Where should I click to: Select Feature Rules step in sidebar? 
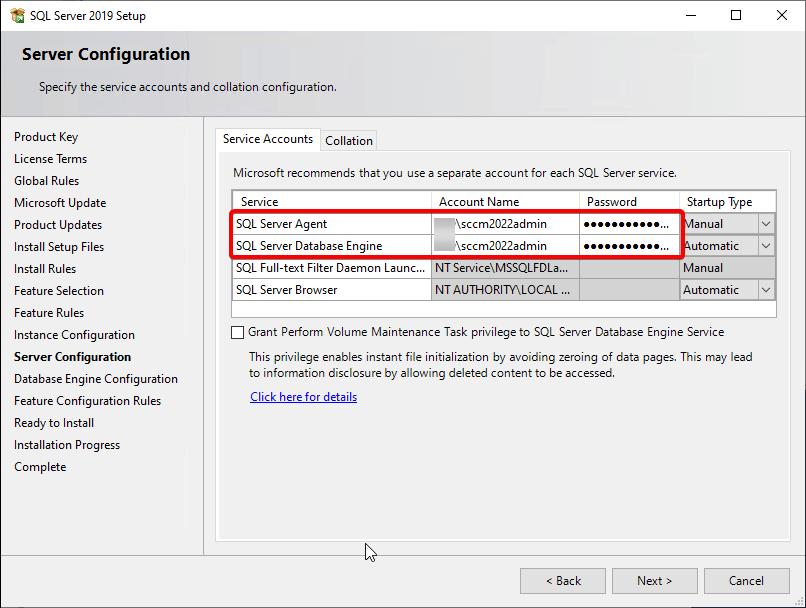(x=49, y=314)
